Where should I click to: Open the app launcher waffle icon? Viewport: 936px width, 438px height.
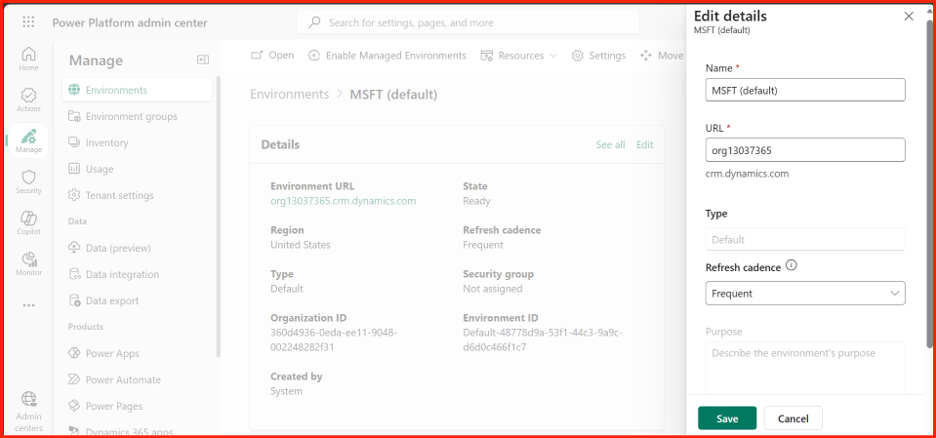(28, 23)
